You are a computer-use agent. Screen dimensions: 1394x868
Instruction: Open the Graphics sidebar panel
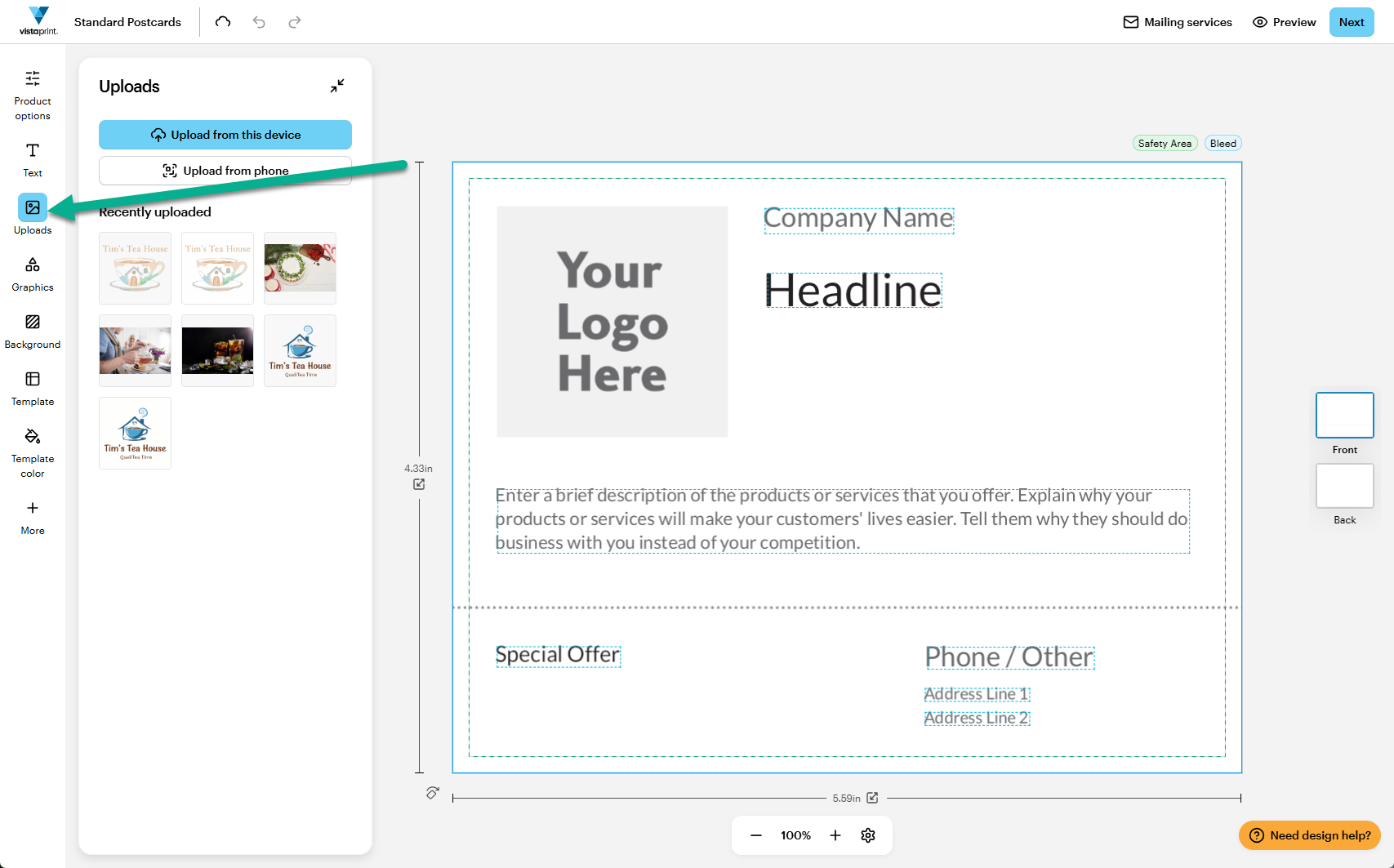33,274
